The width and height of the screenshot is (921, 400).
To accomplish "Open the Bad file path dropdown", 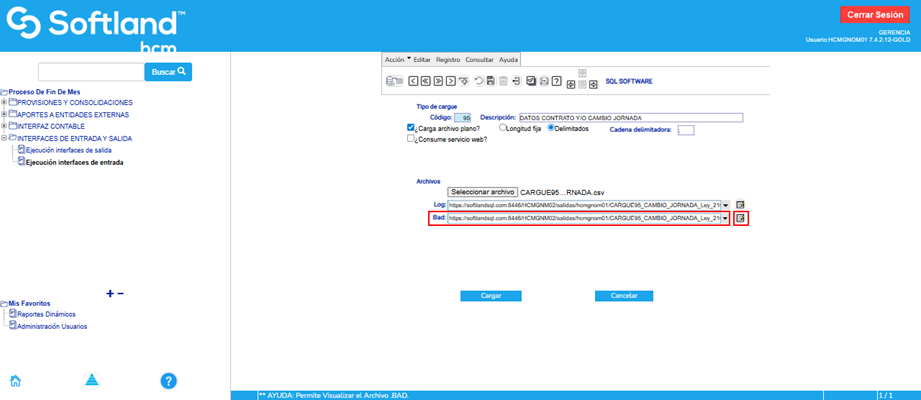I will click(x=725, y=219).
